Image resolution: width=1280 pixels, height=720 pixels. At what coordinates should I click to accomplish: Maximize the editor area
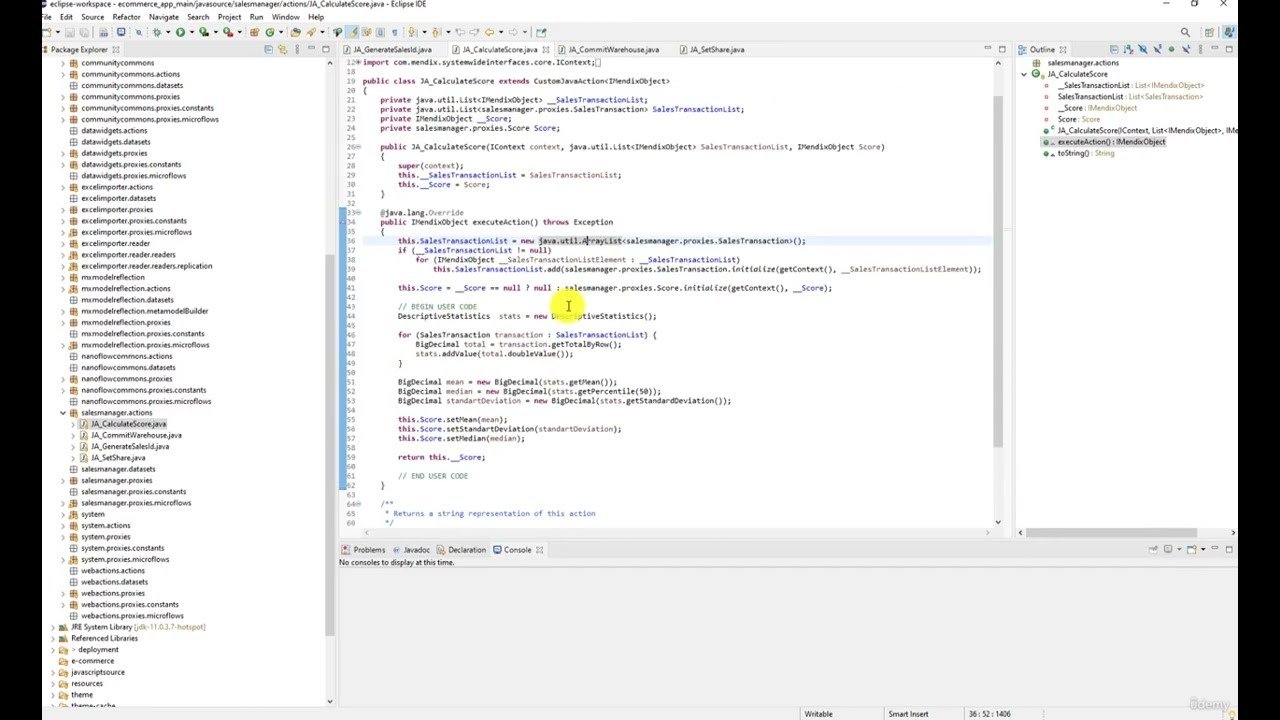(x=1001, y=48)
